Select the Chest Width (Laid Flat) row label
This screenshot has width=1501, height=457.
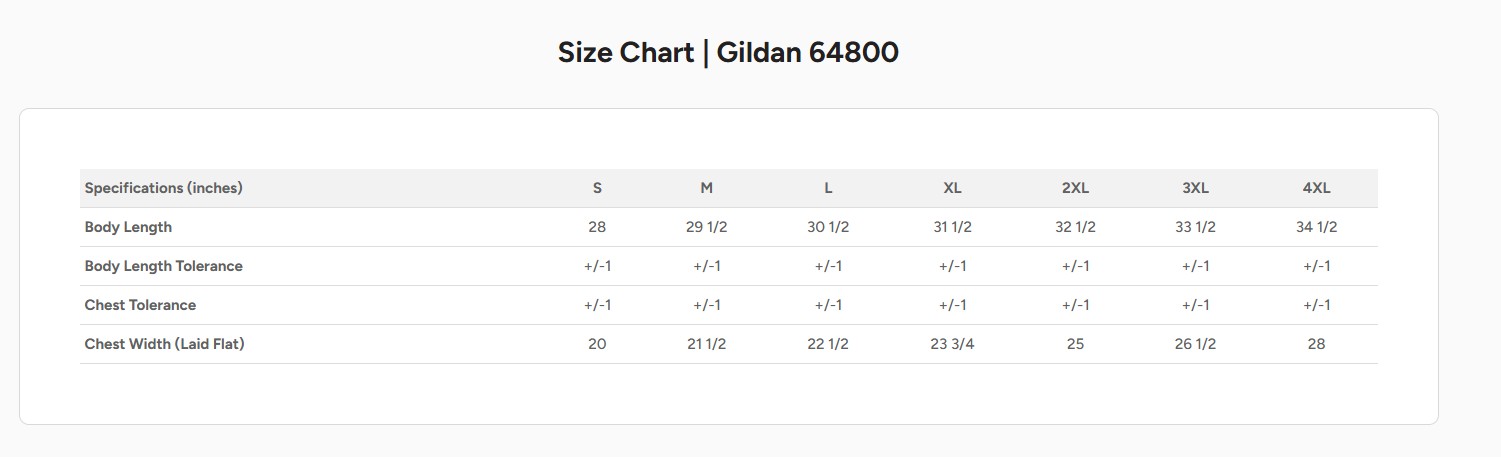(x=165, y=344)
